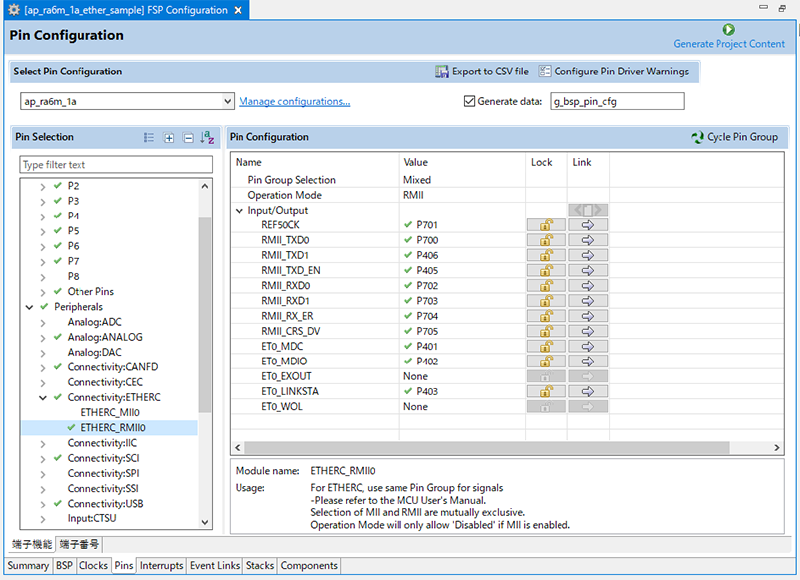
Task: Click the Type filter text field
Action: (x=116, y=165)
